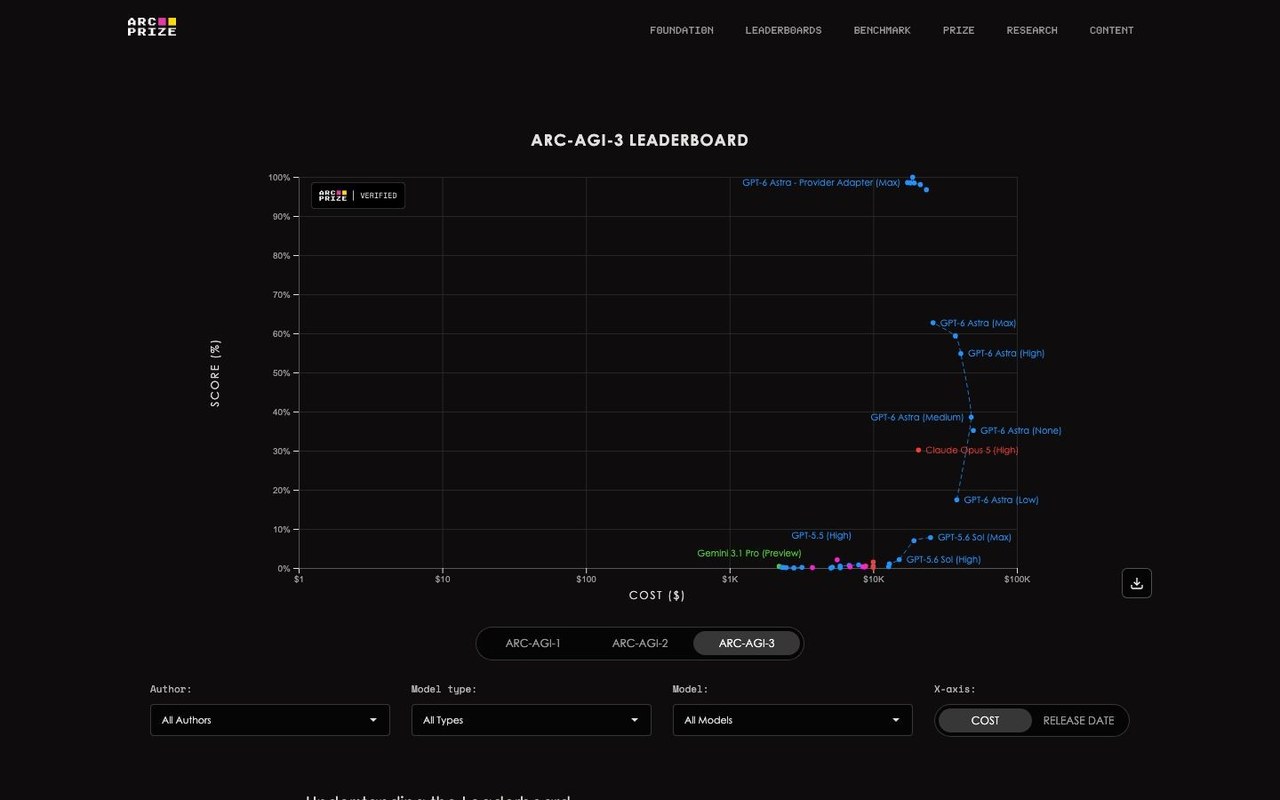Click the "GPT-5.5 (High)" chart label
Image resolution: width=1280 pixels, height=800 pixels.
coord(821,536)
